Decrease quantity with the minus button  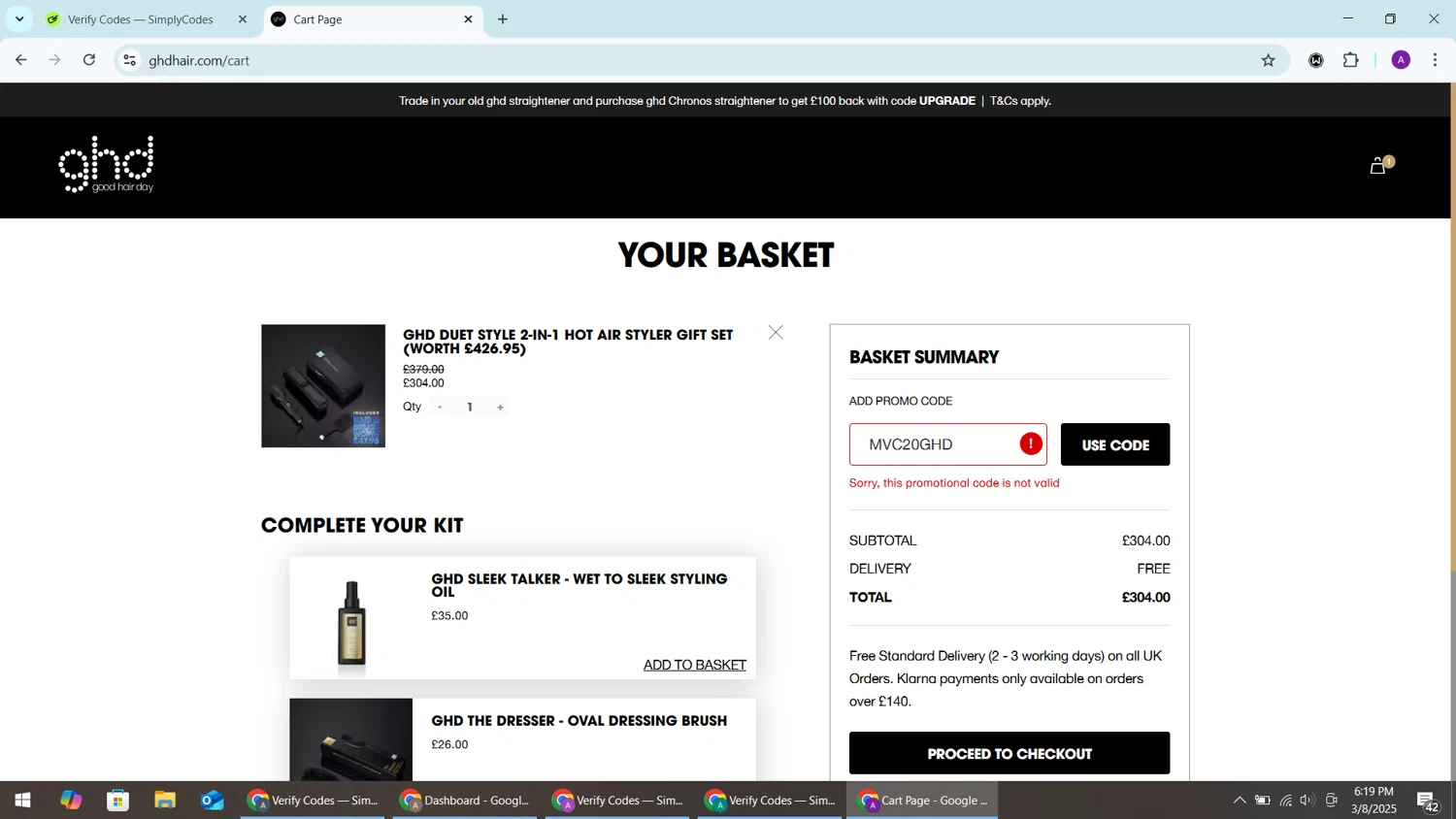point(440,408)
